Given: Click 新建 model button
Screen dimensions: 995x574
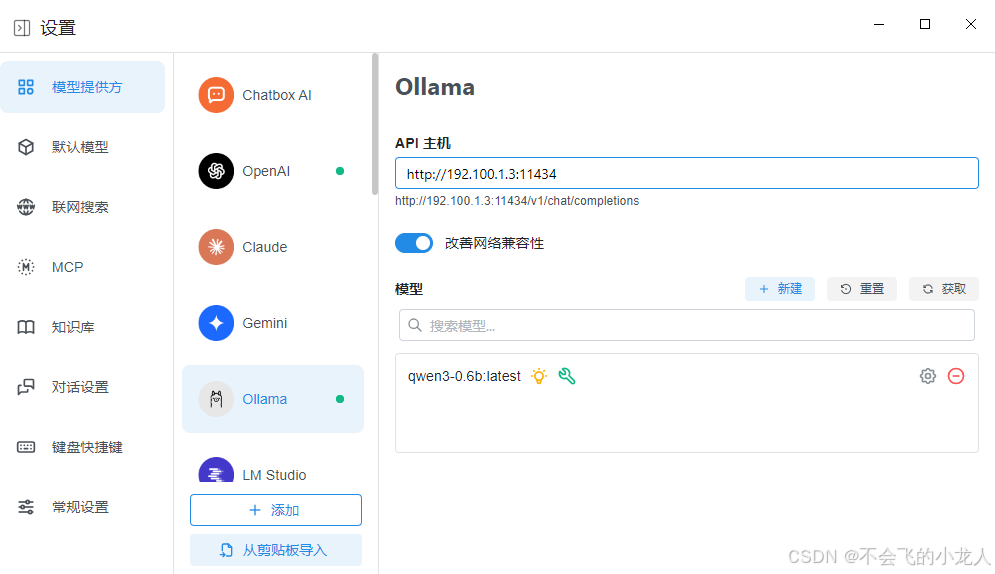Looking at the screenshot, I should click(x=780, y=289).
